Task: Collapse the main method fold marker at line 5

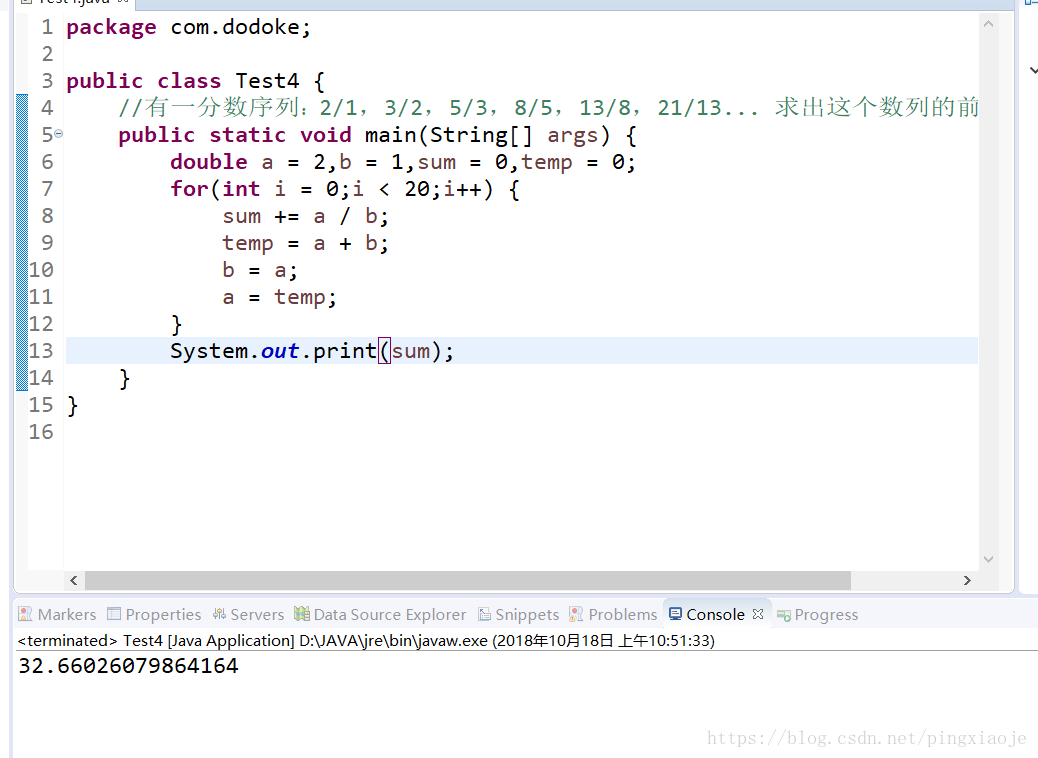Action: pos(58,134)
